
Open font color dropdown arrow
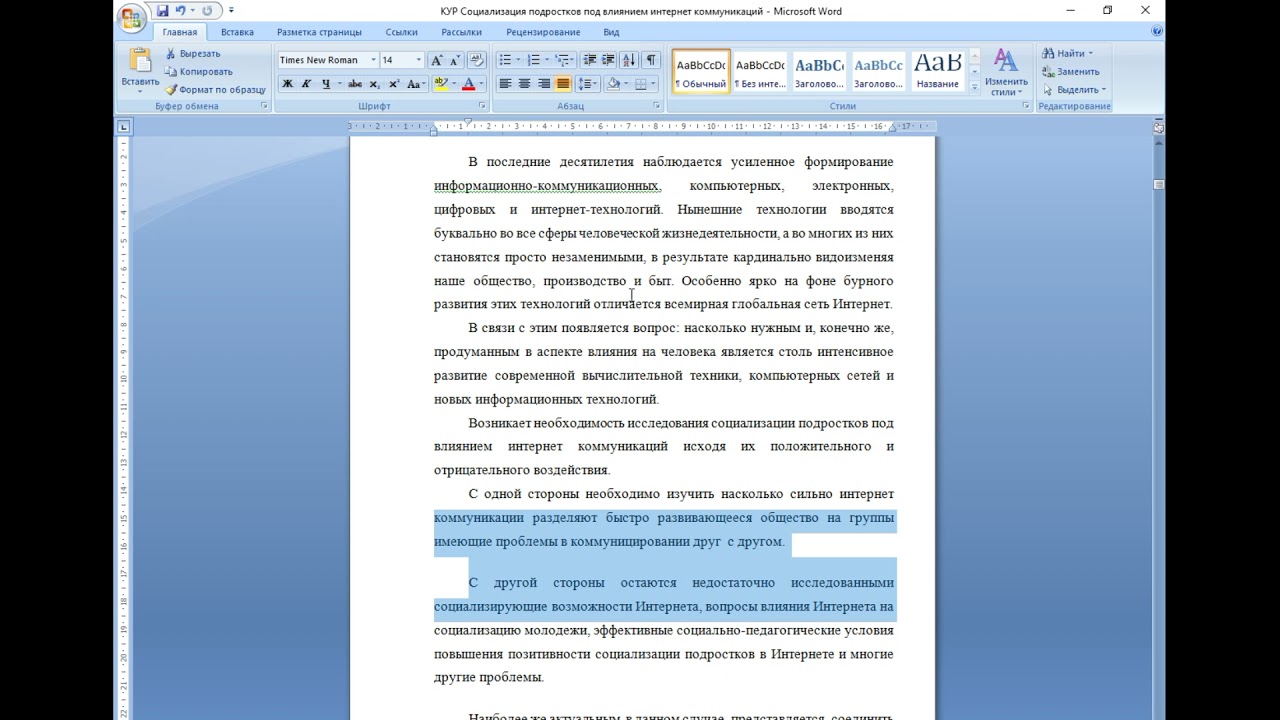[481, 84]
